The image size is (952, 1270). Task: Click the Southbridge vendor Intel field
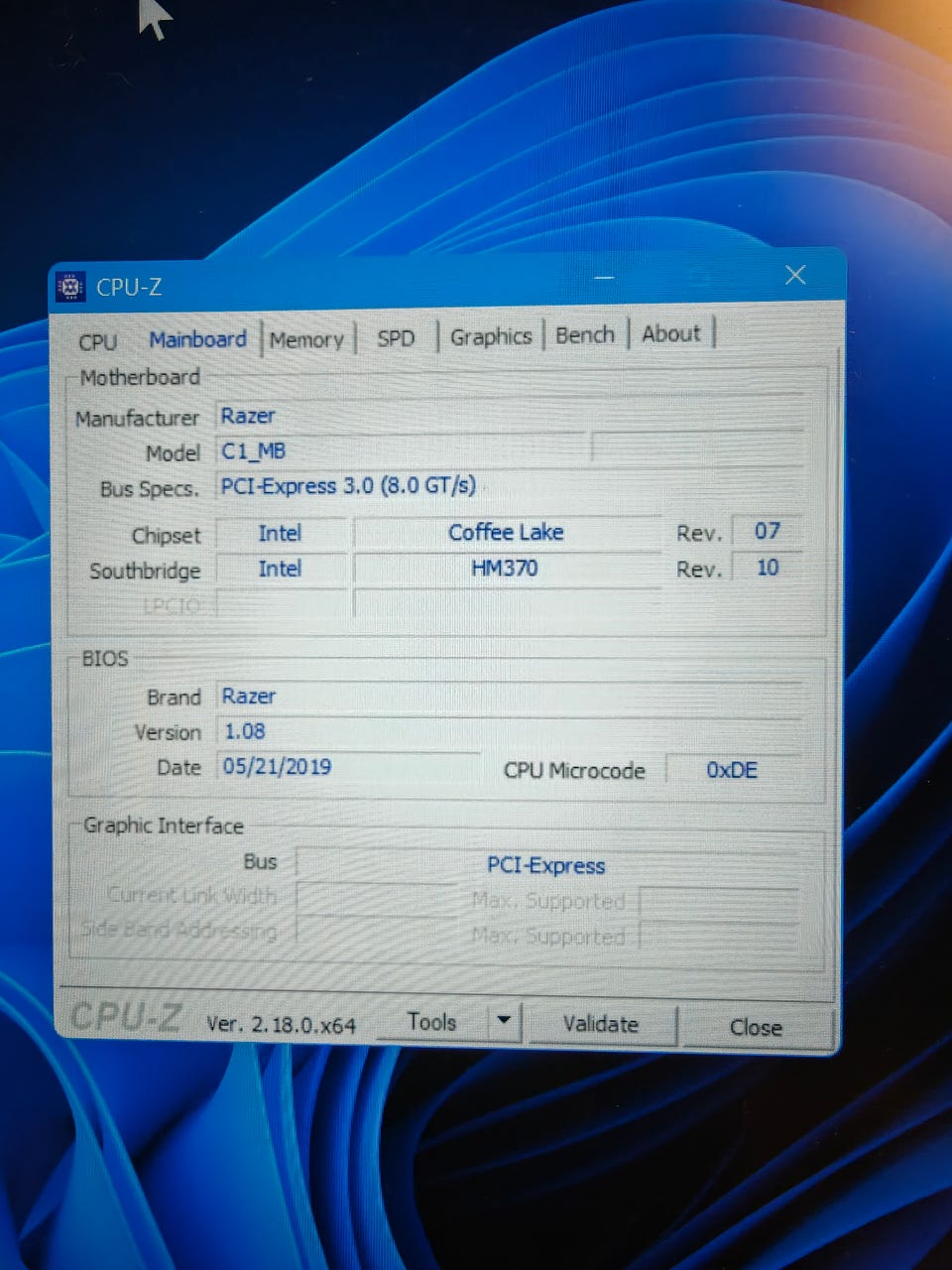pyautogui.click(x=281, y=570)
